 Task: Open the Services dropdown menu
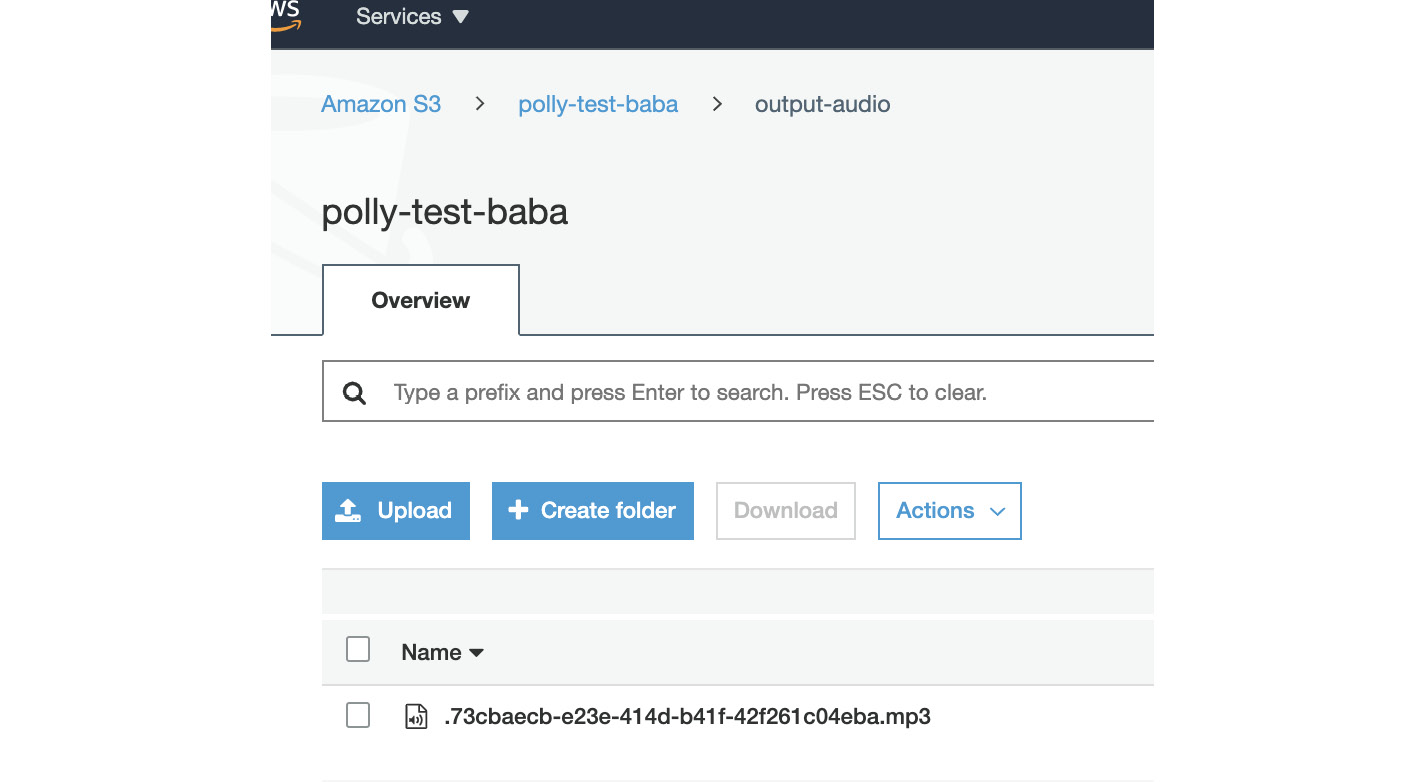click(x=412, y=17)
